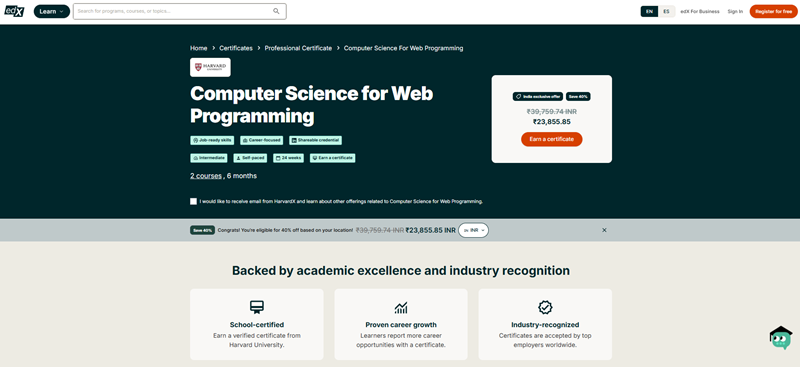Image resolution: width=800 pixels, height=367 pixels.
Task: Click the ₹23,855.85 INR price in banner
Action: pos(431,230)
